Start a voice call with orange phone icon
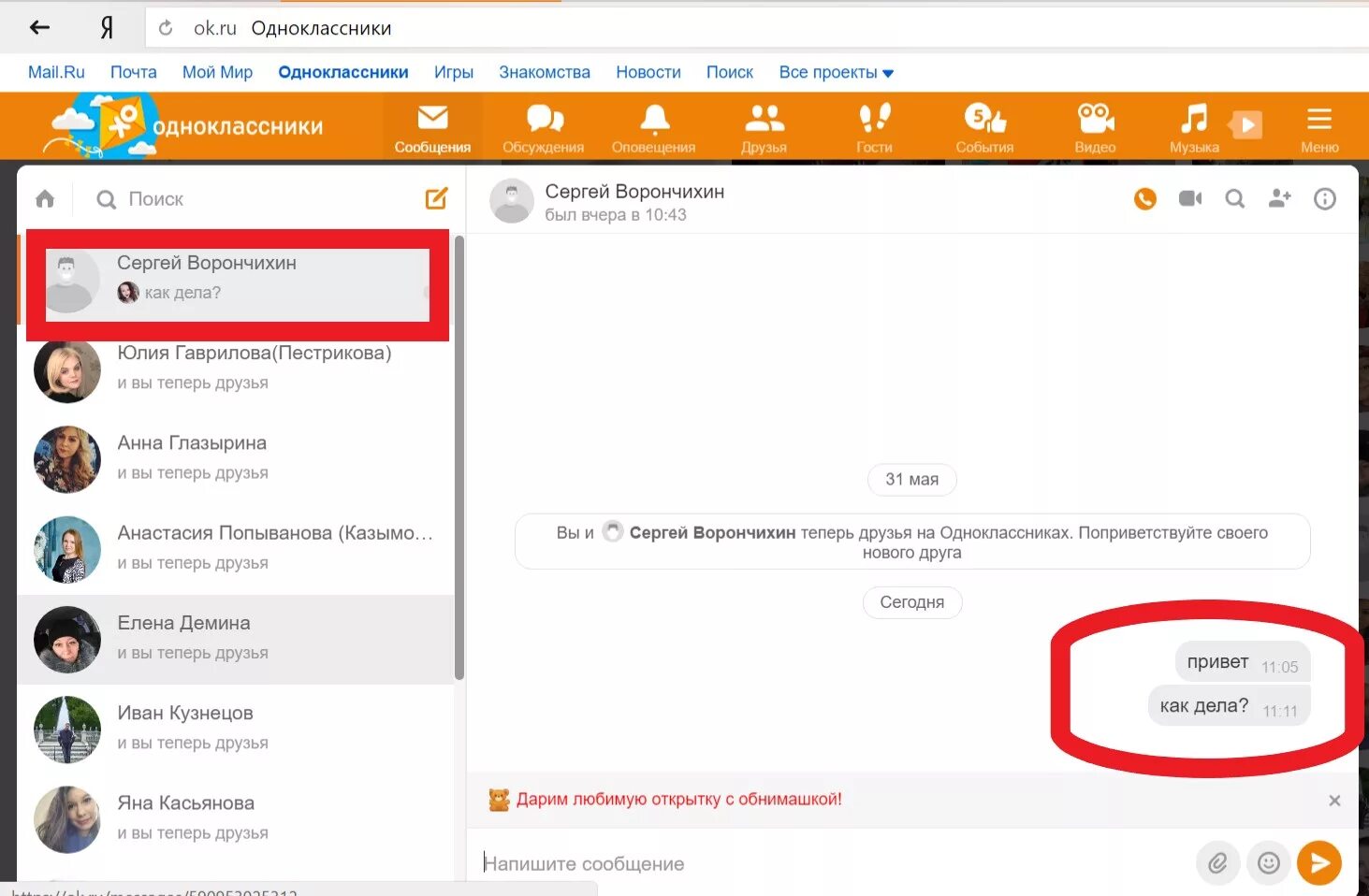The image size is (1369, 896). point(1145,198)
